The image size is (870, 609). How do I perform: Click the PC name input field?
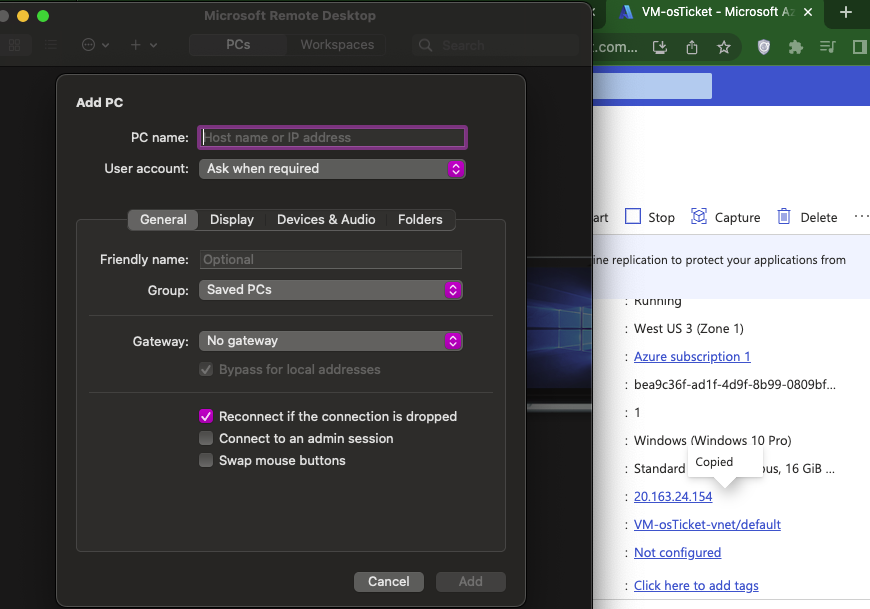pyautogui.click(x=332, y=138)
